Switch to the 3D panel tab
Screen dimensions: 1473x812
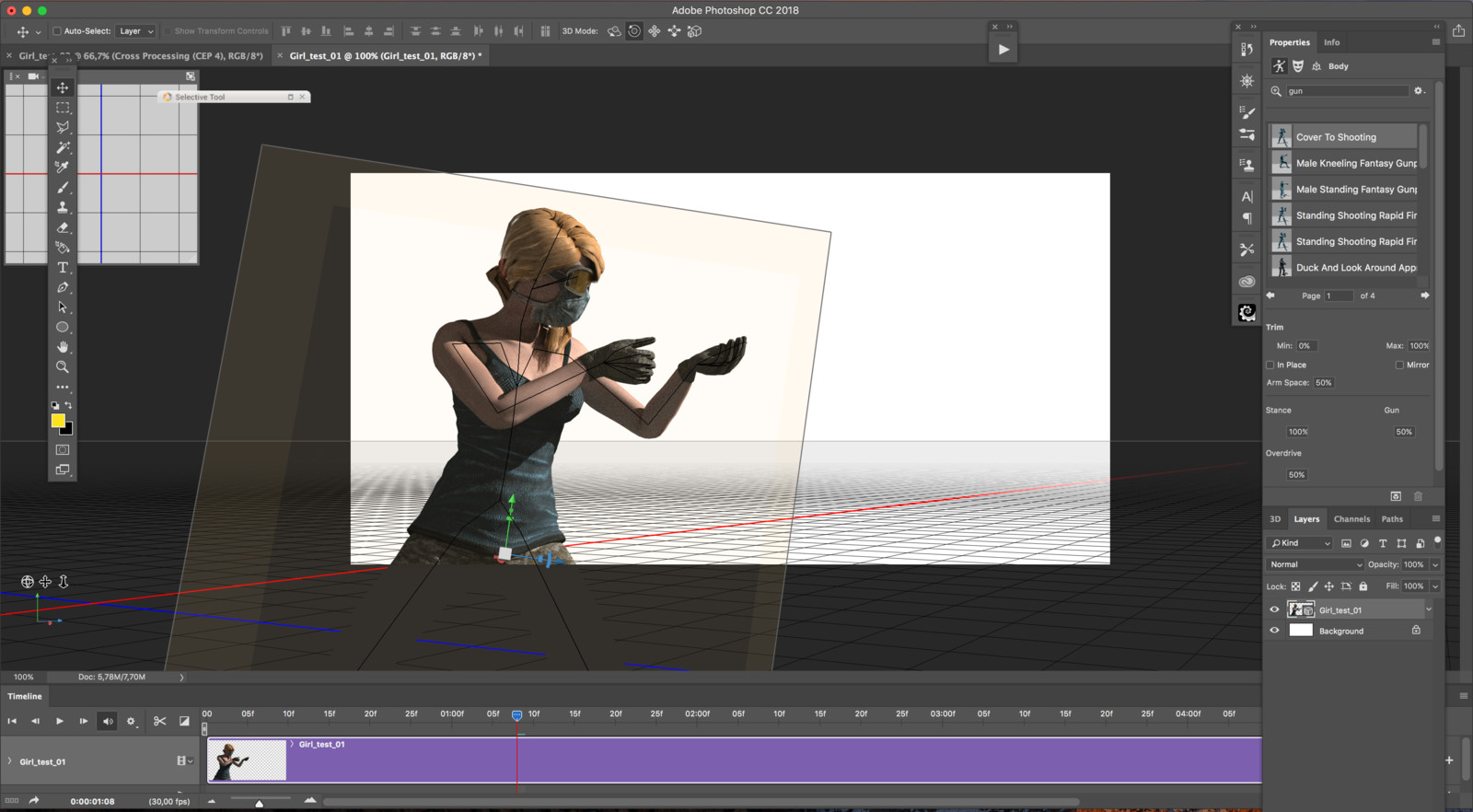(1275, 519)
